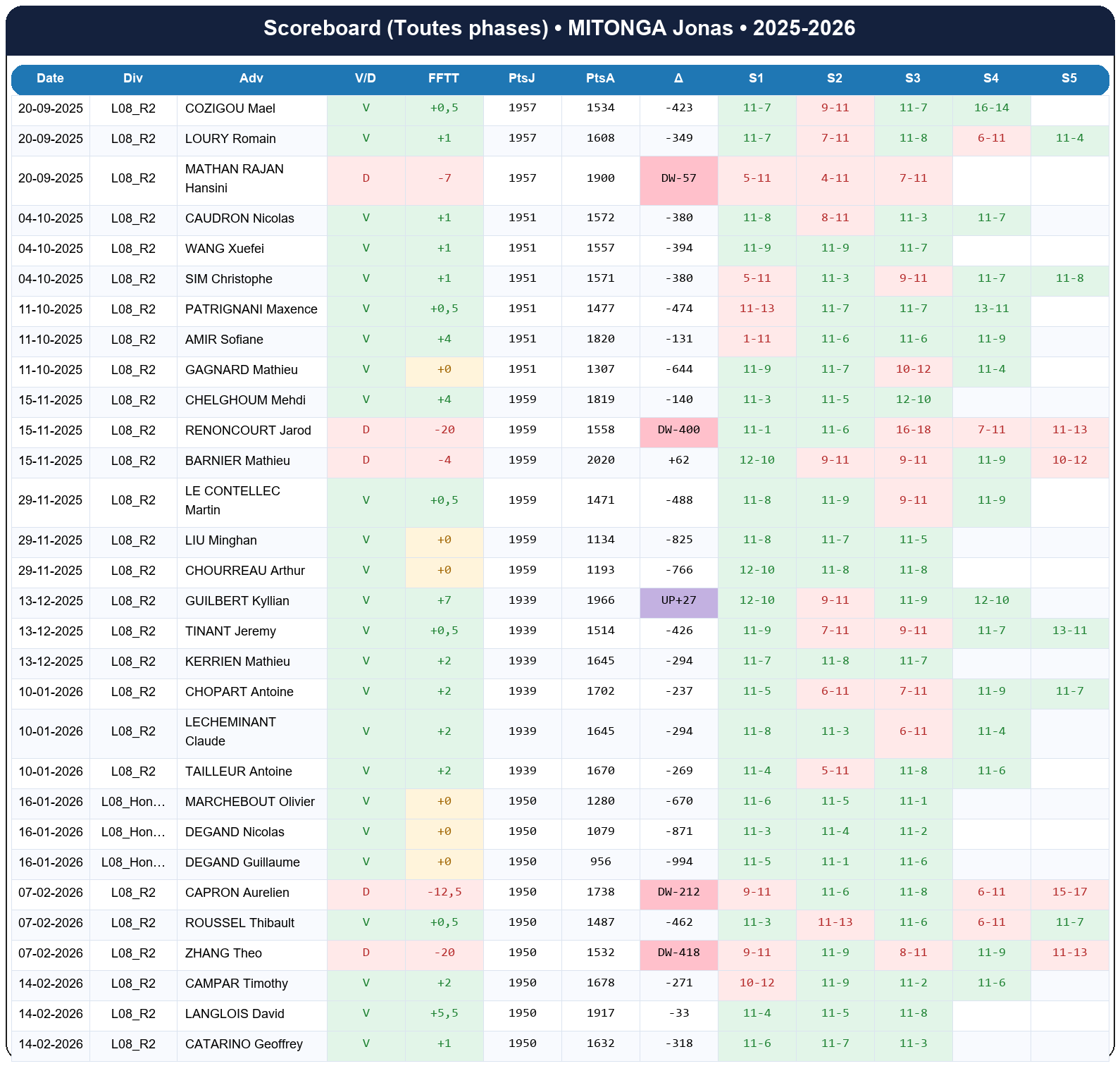Screen dimensions: 1120x1066
Task: Click the Date column header
Action: pyautogui.click(x=50, y=78)
